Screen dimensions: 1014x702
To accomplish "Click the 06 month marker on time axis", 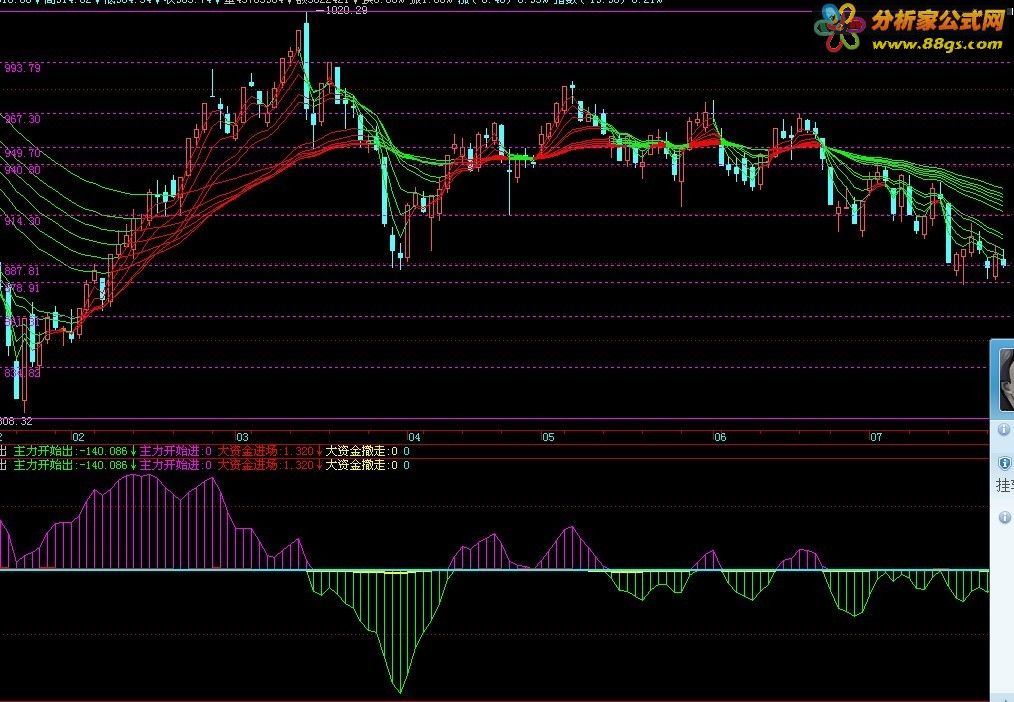I will (x=720, y=438).
